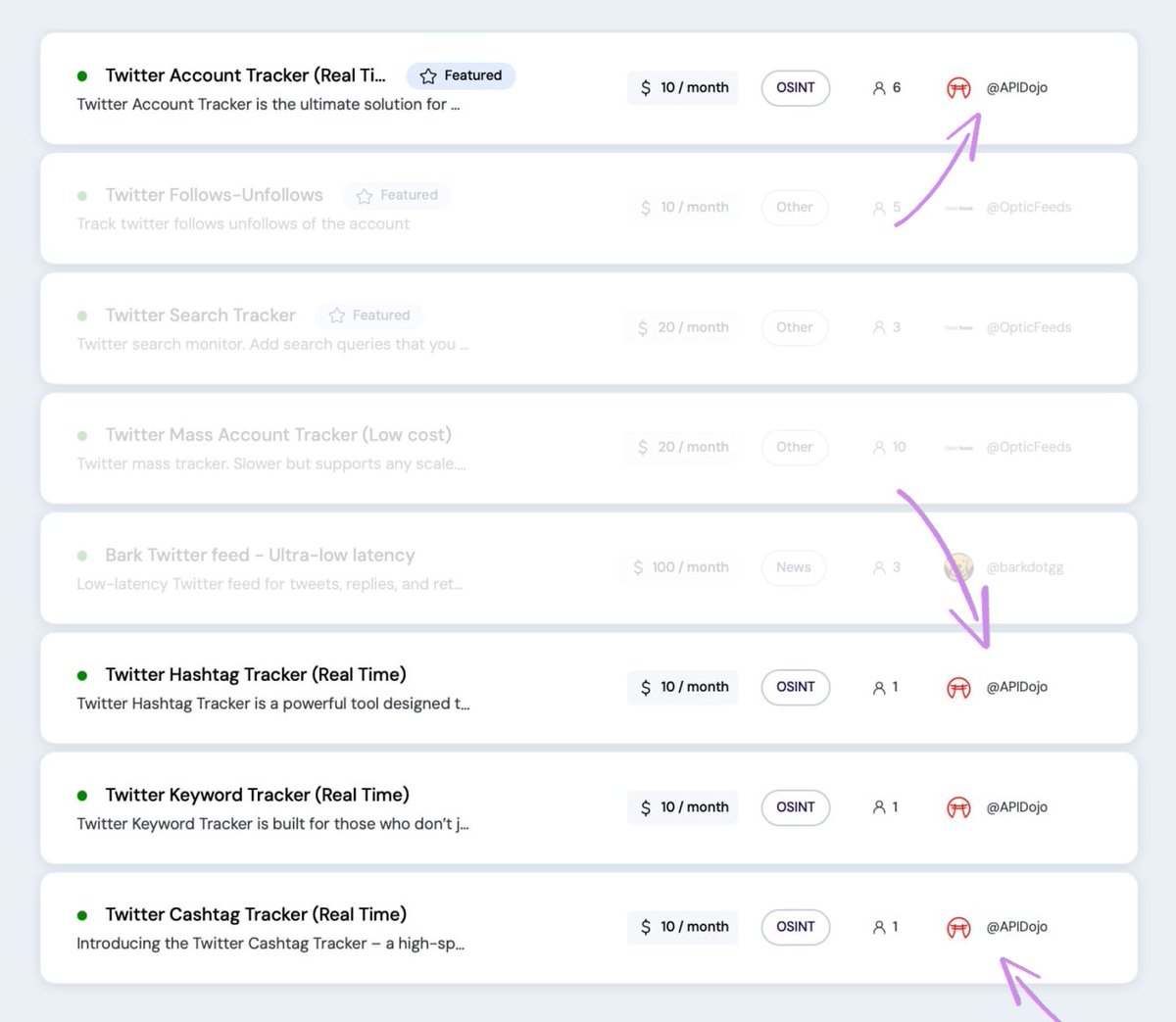Open Twitter Account Tracker (Real Ti… listing

click(x=246, y=75)
